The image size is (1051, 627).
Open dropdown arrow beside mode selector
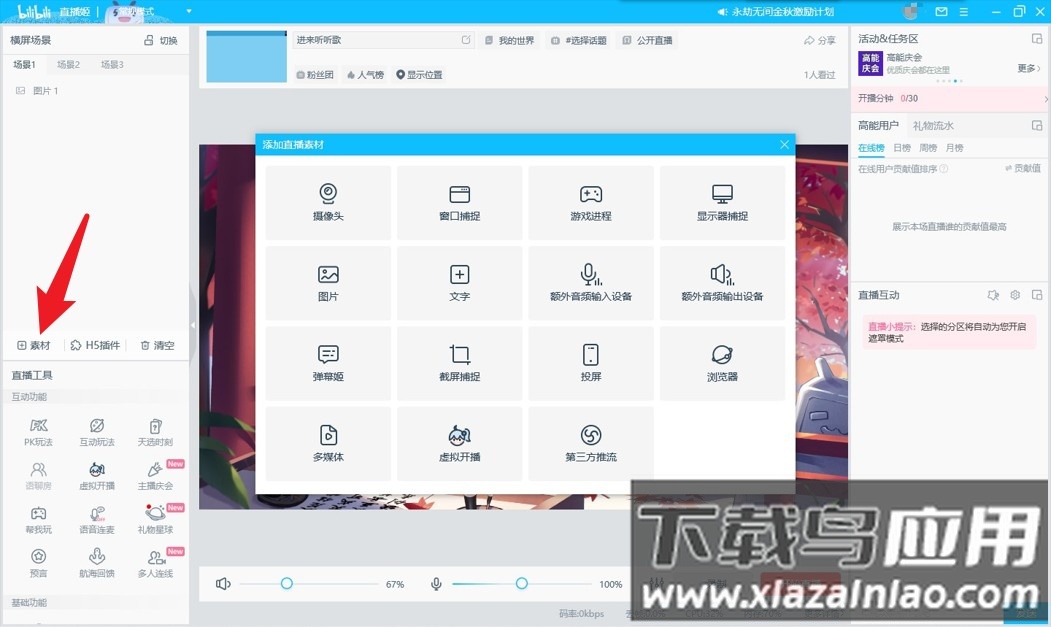click(x=189, y=12)
